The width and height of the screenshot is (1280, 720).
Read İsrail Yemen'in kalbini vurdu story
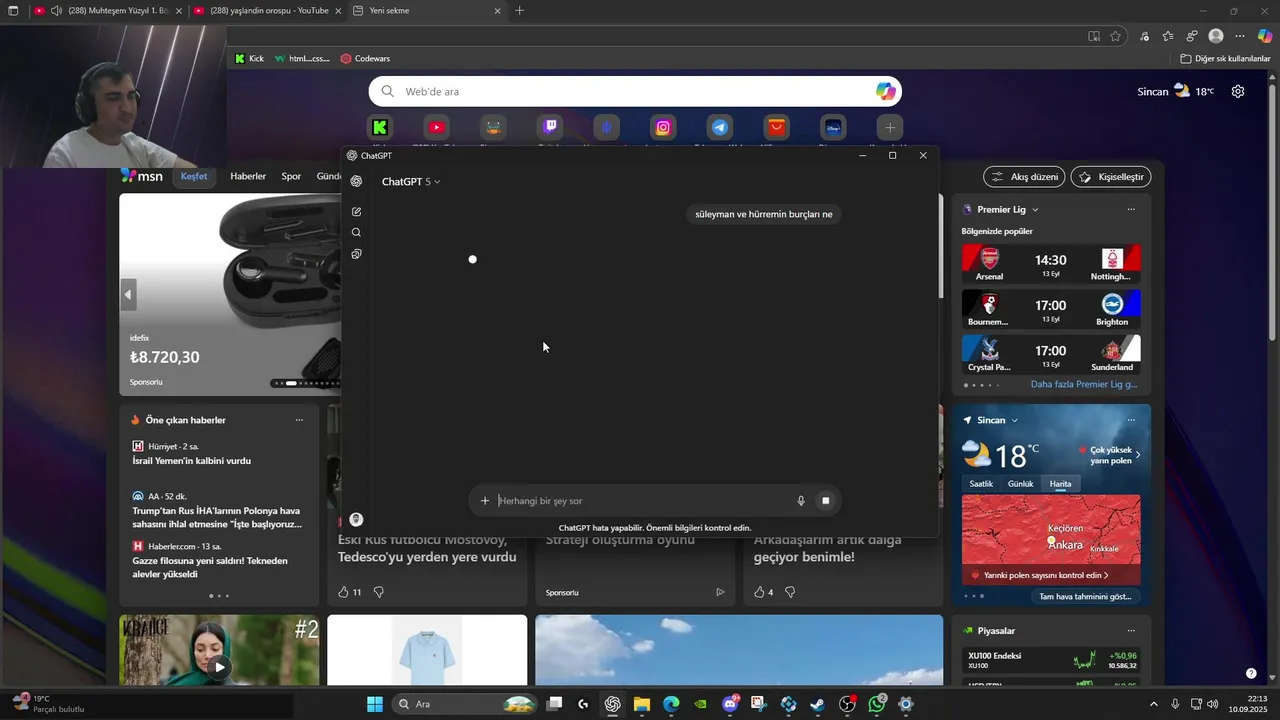(x=192, y=461)
